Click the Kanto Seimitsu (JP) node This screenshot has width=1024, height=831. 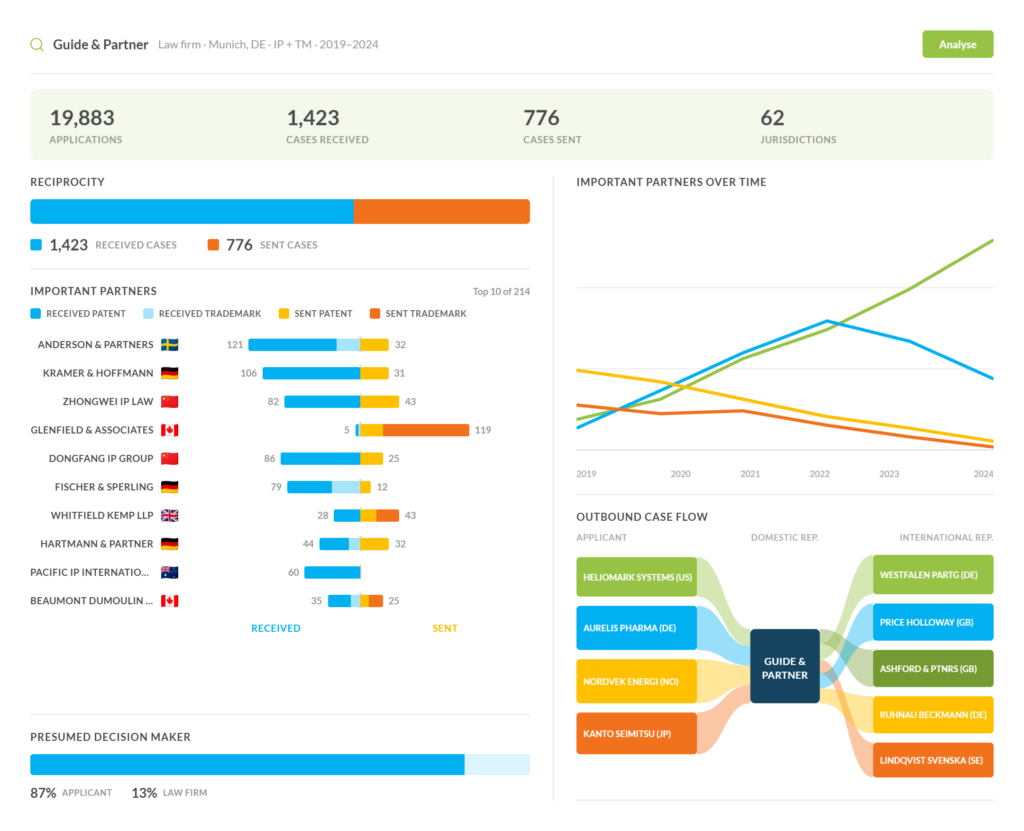(637, 734)
